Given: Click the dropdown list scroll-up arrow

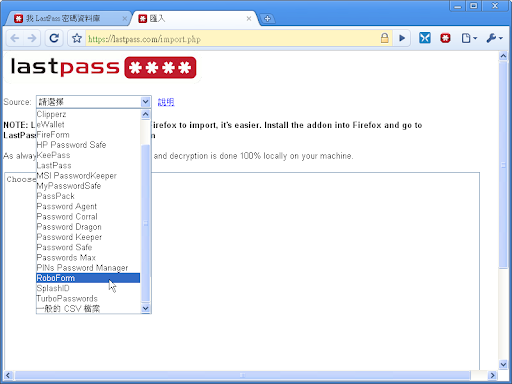Looking at the screenshot, I should pos(146,114).
